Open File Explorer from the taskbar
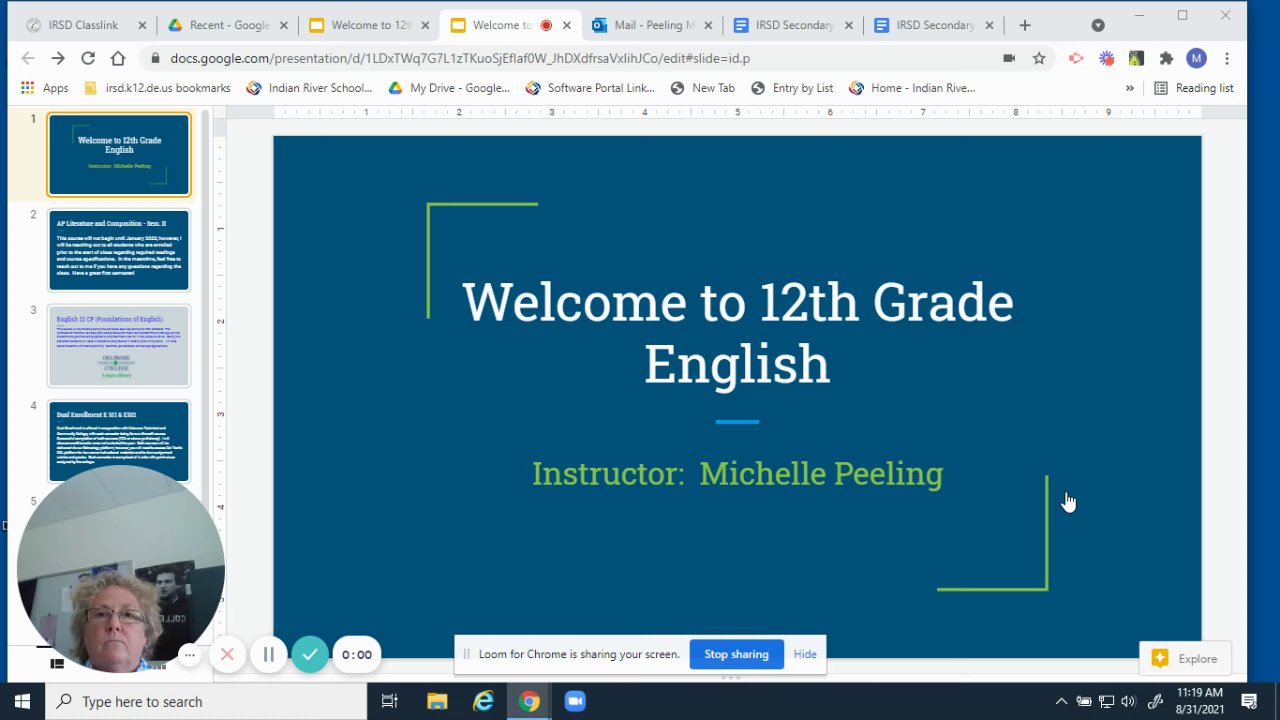 tap(437, 701)
